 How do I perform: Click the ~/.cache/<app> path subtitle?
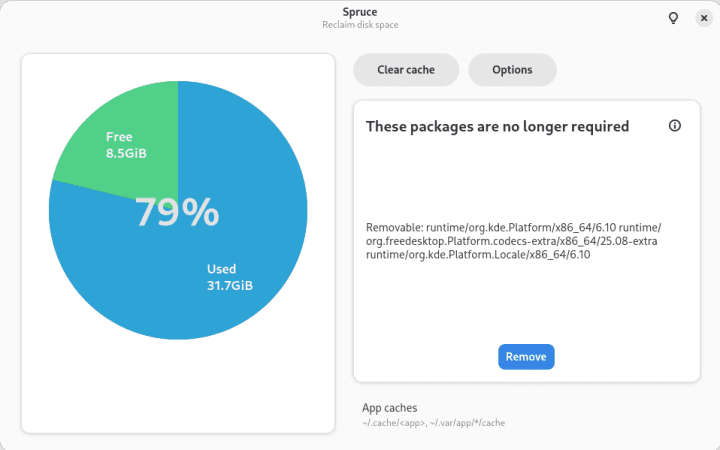click(433, 423)
